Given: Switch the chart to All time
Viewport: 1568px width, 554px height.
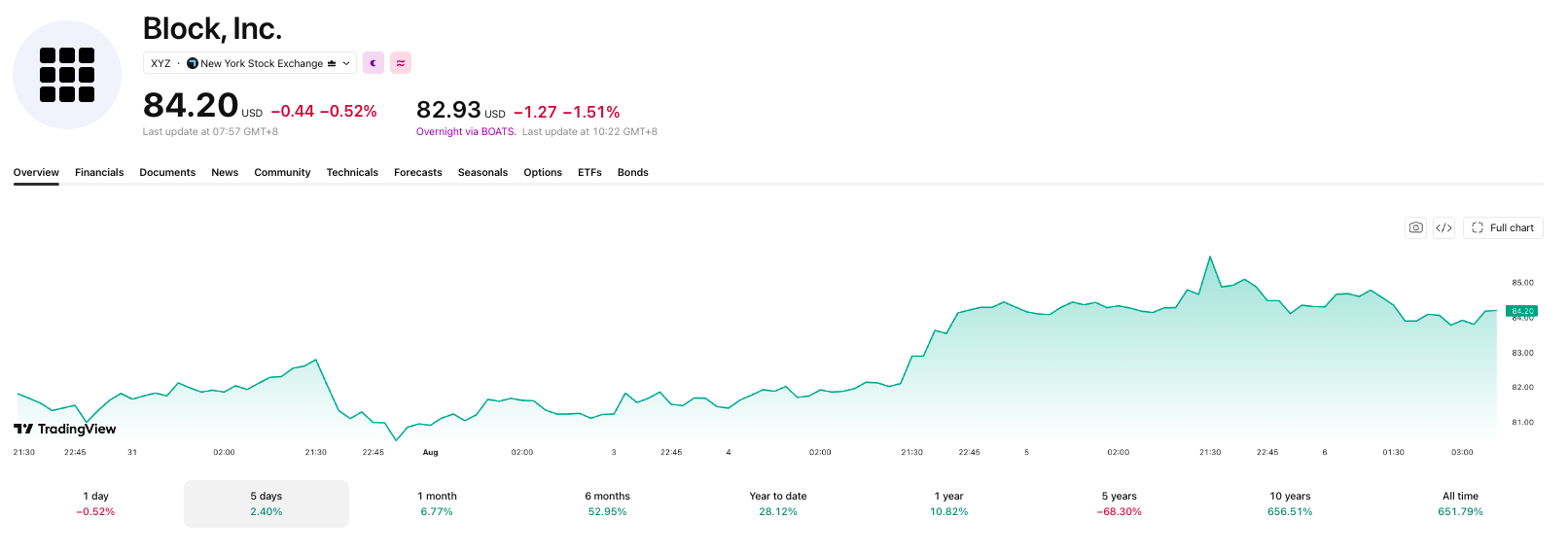Looking at the screenshot, I should tap(1461, 503).
